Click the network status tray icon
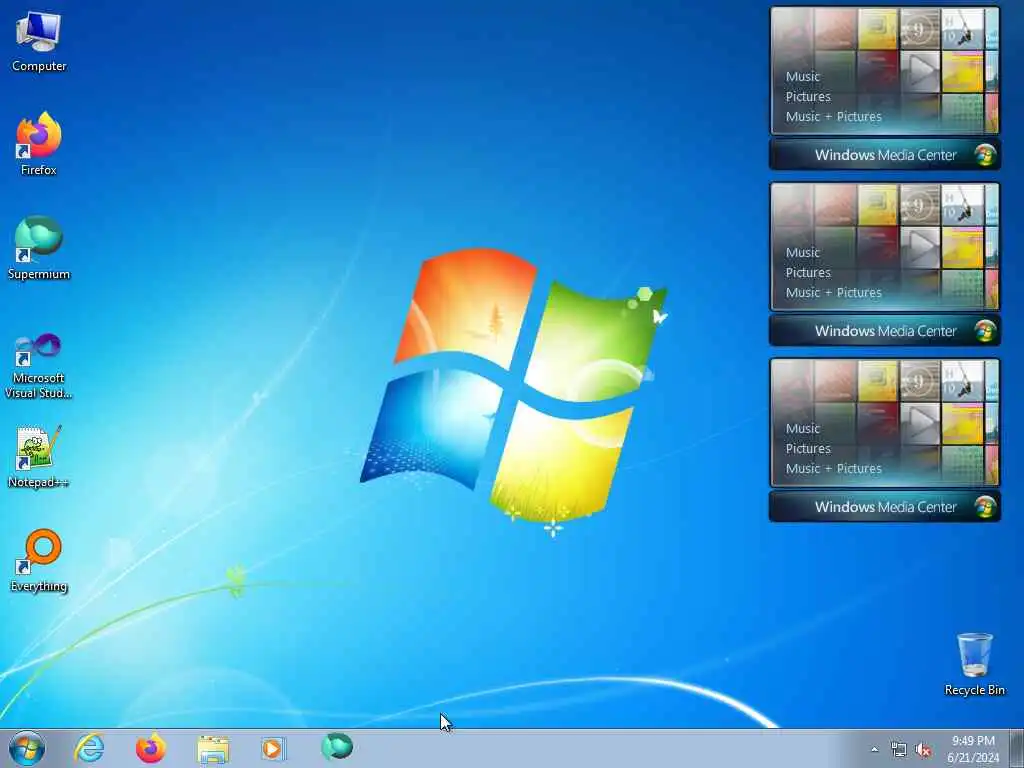This screenshot has width=1024, height=768. click(x=899, y=750)
